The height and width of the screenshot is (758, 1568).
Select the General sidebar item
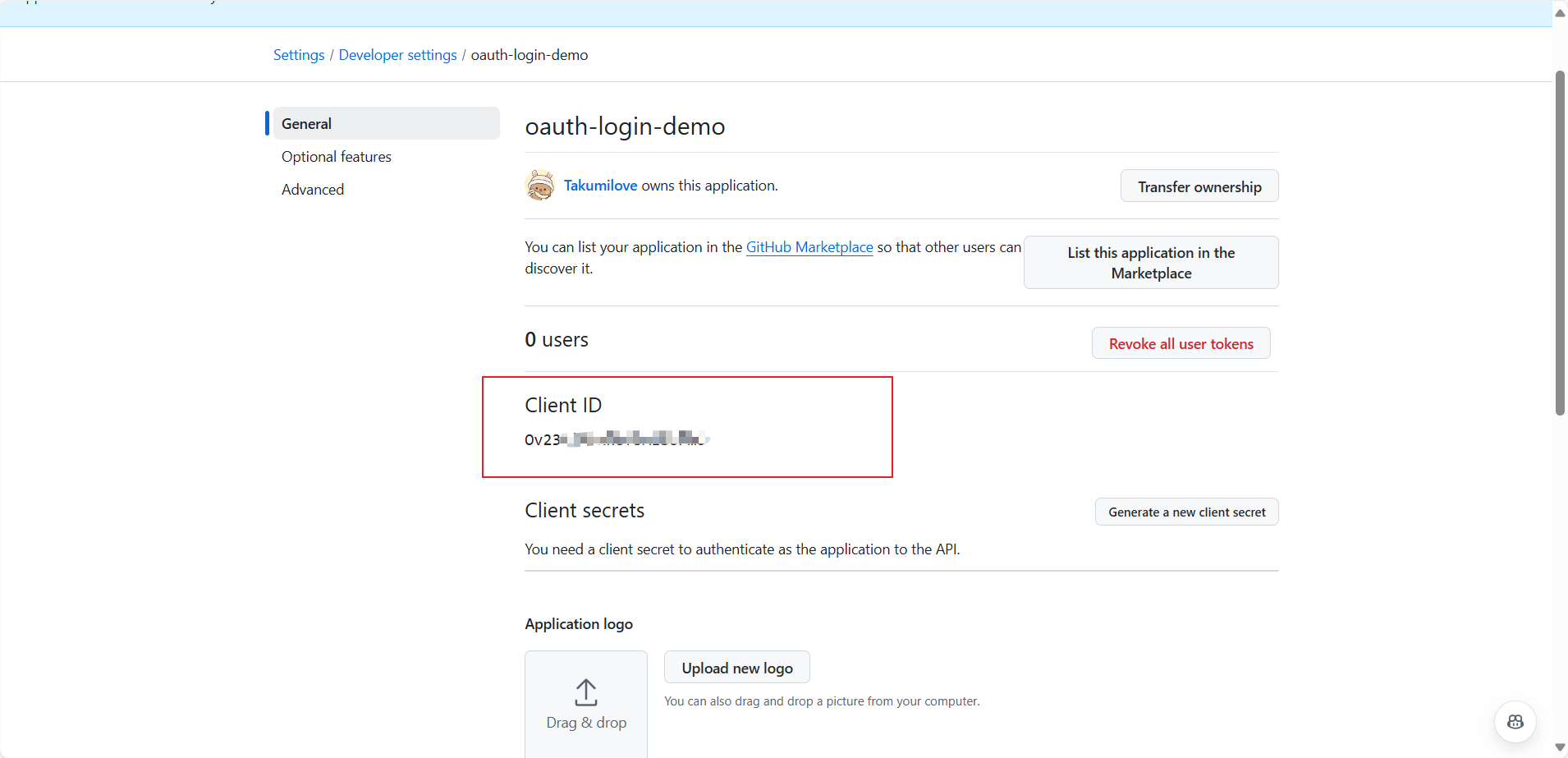point(386,123)
